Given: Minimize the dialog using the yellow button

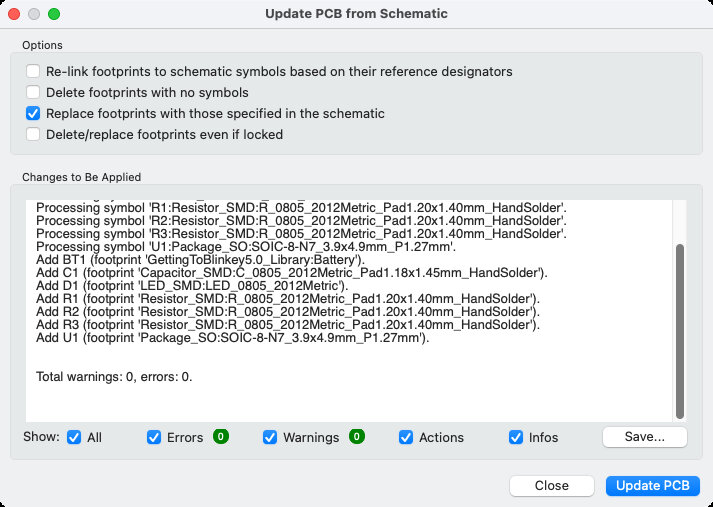Looking at the screenshot, I should [34, 14].
